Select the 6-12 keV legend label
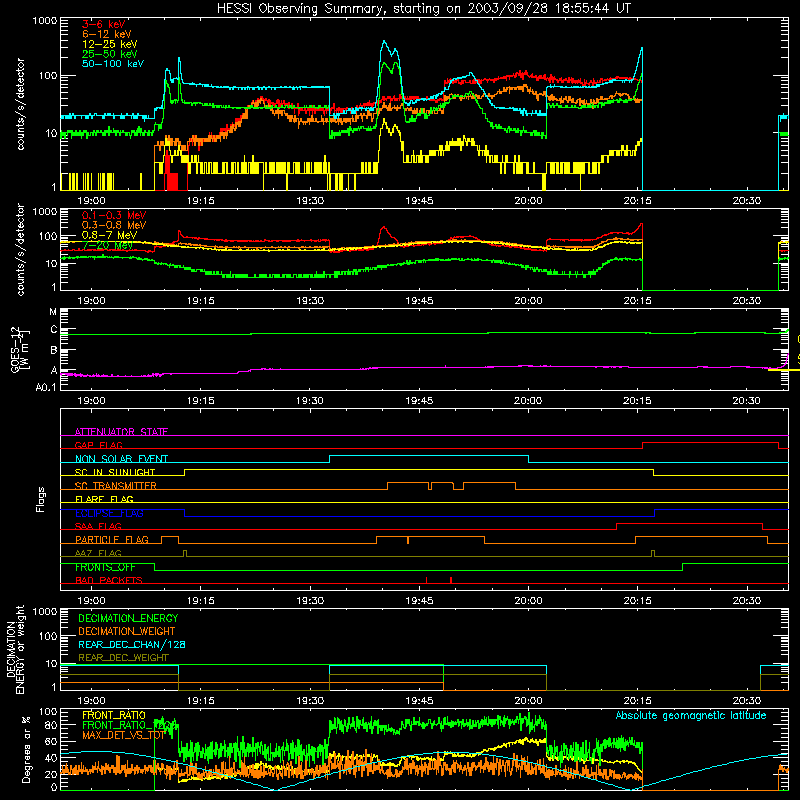 pyautogui.click(x=107, y=34)
